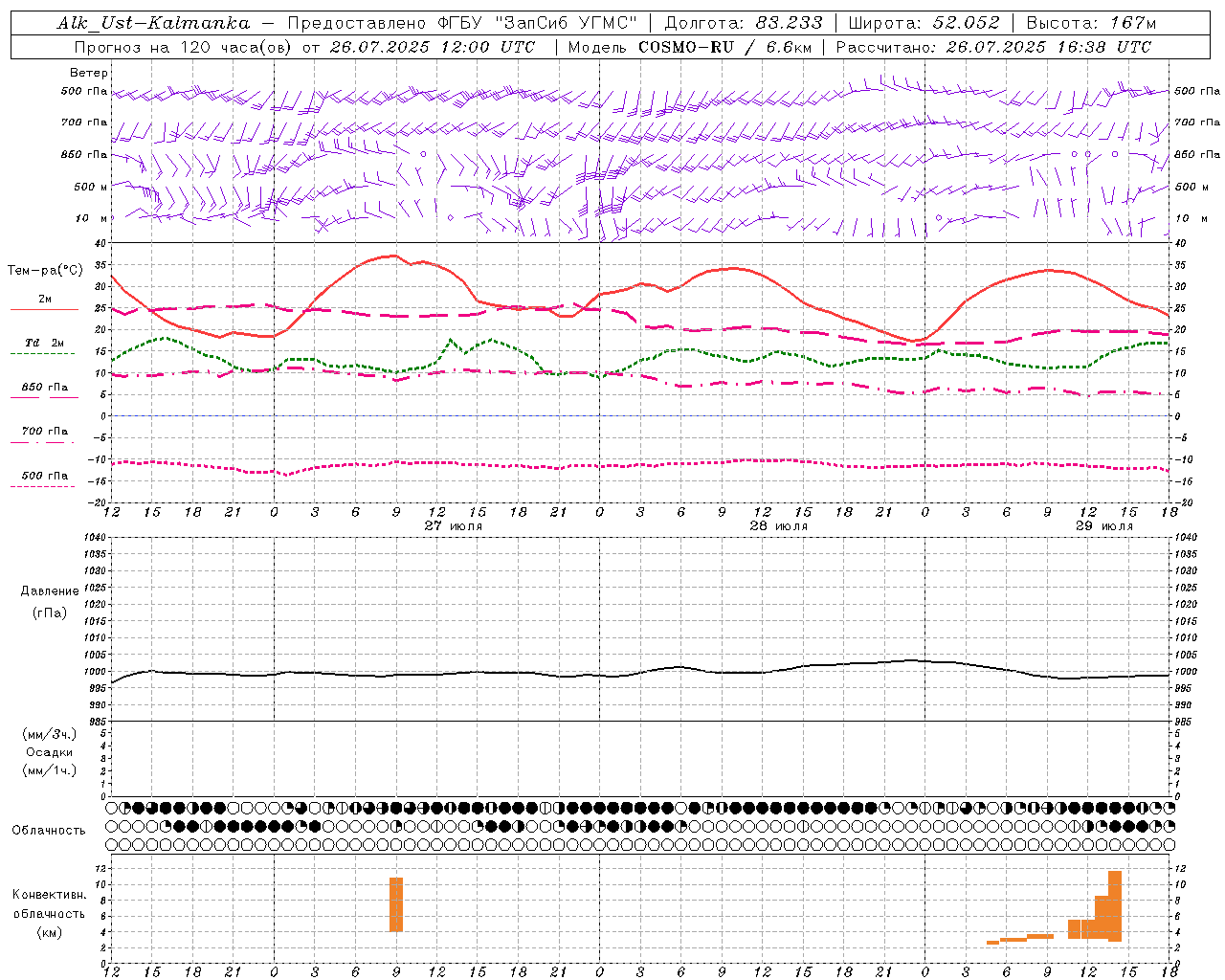Screen dimensions: 1225x980
Task: Click the Конвективн. облачность panel label
Action: click(x=49, y=903)
